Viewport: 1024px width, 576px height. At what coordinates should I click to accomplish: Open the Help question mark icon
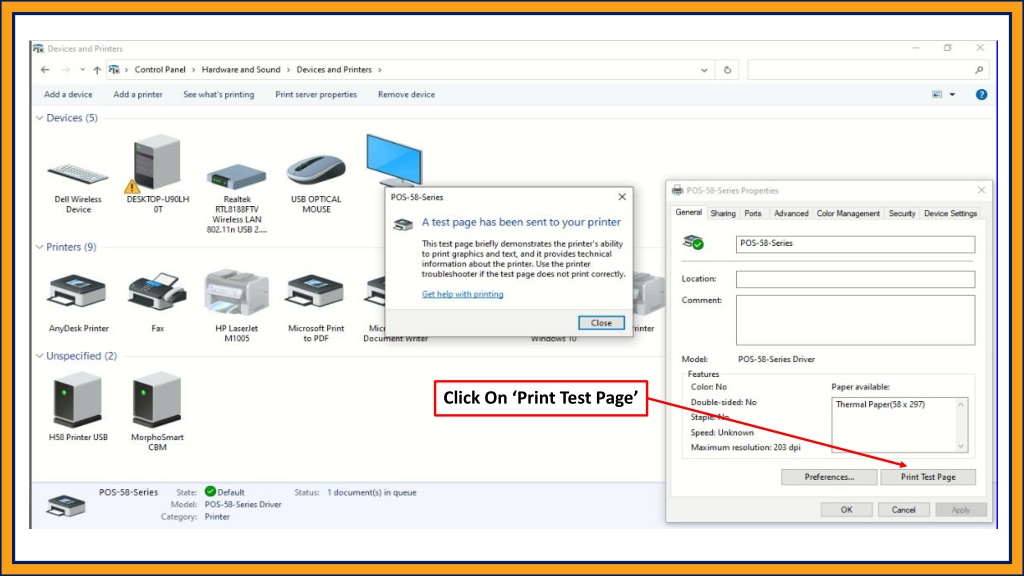point(981,95)
